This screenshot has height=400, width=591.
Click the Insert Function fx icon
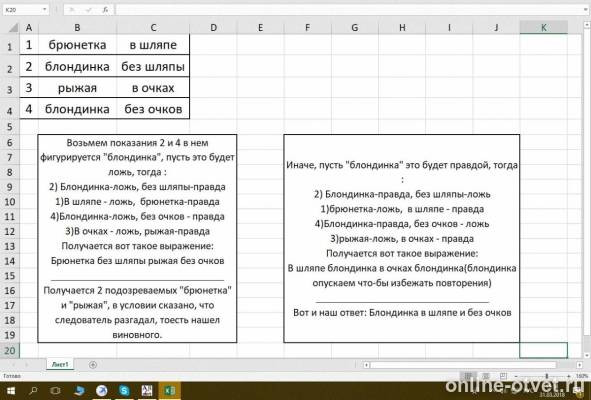pos(105,10)
